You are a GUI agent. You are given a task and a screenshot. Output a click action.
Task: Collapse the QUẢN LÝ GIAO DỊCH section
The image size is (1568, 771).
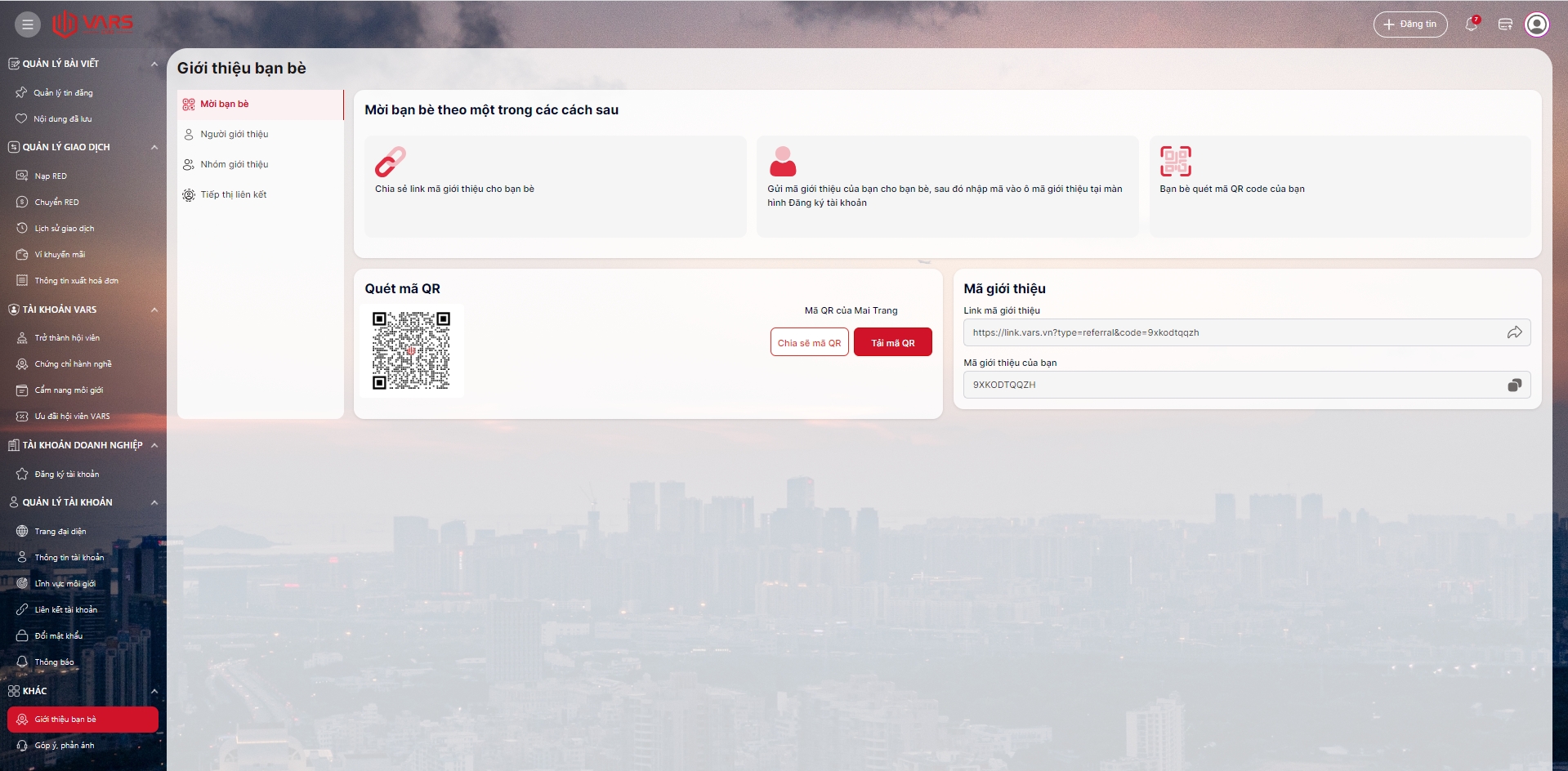click(154, 147)
